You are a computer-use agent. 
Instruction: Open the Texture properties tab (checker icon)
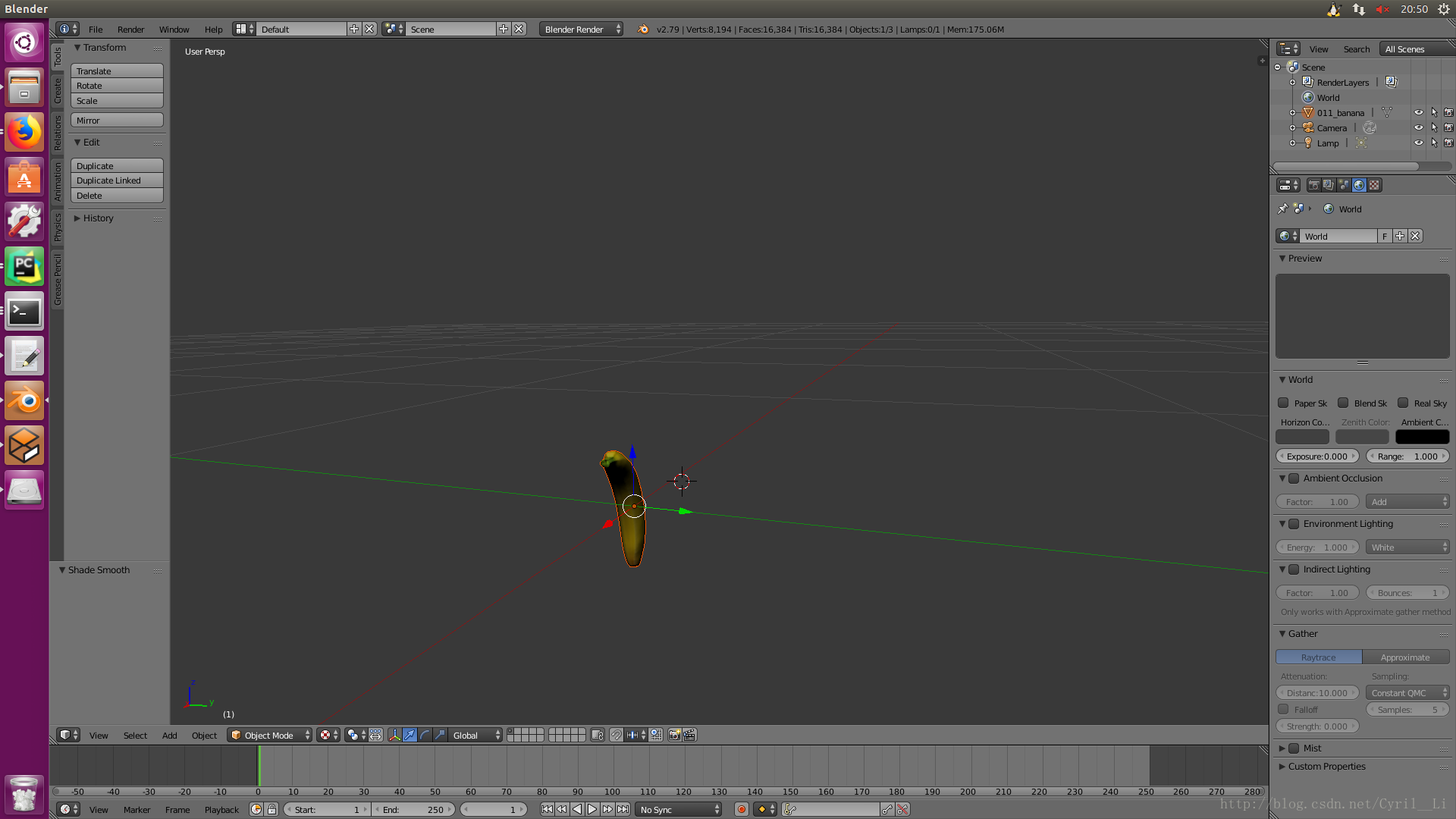point(1374,185)
